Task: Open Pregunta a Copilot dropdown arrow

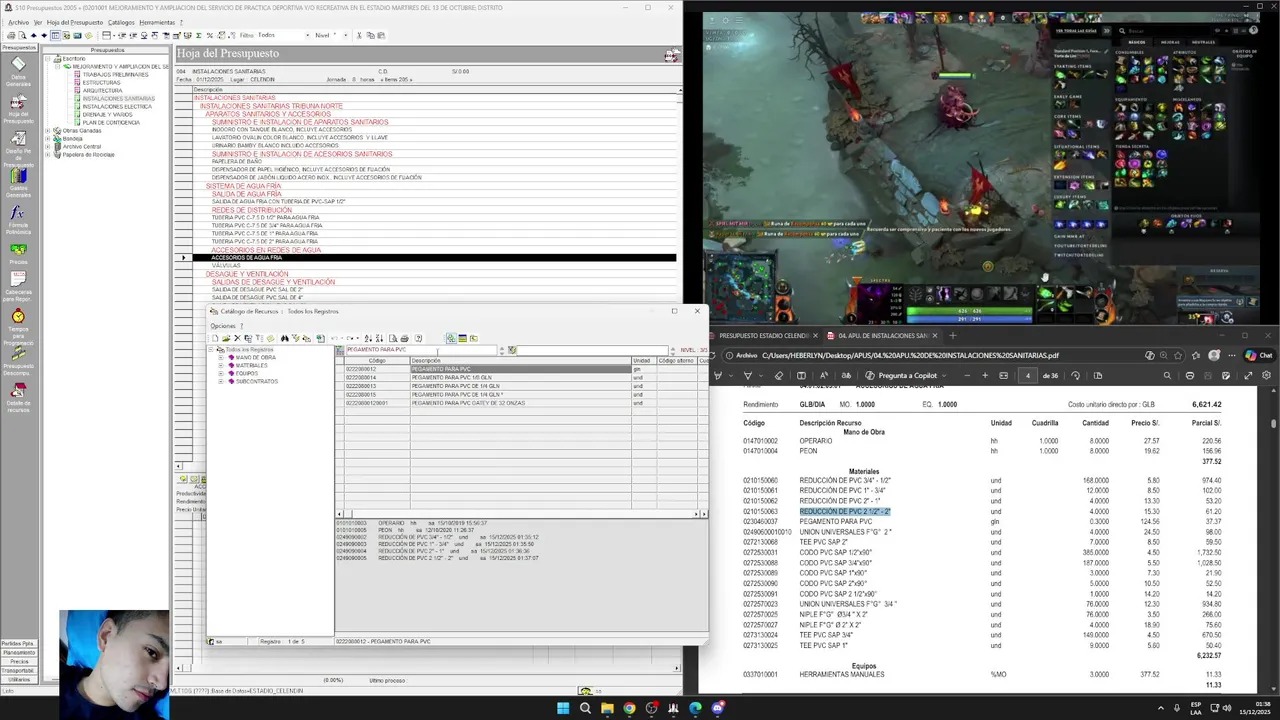Action: coord(944,375)
